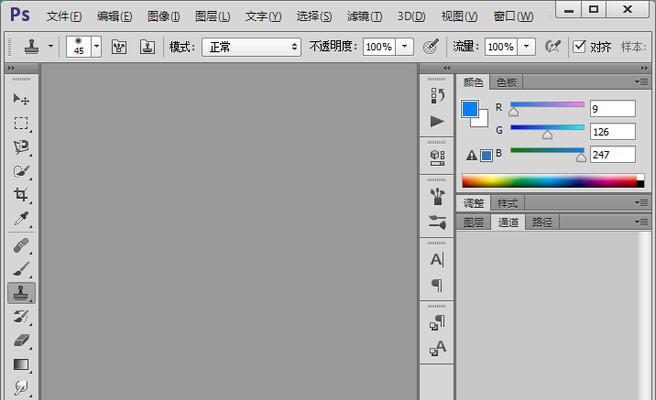The height and width of the screenshot is (400, 656).
Task: Open the 窗口(W) menu
Action: (513, 16)
